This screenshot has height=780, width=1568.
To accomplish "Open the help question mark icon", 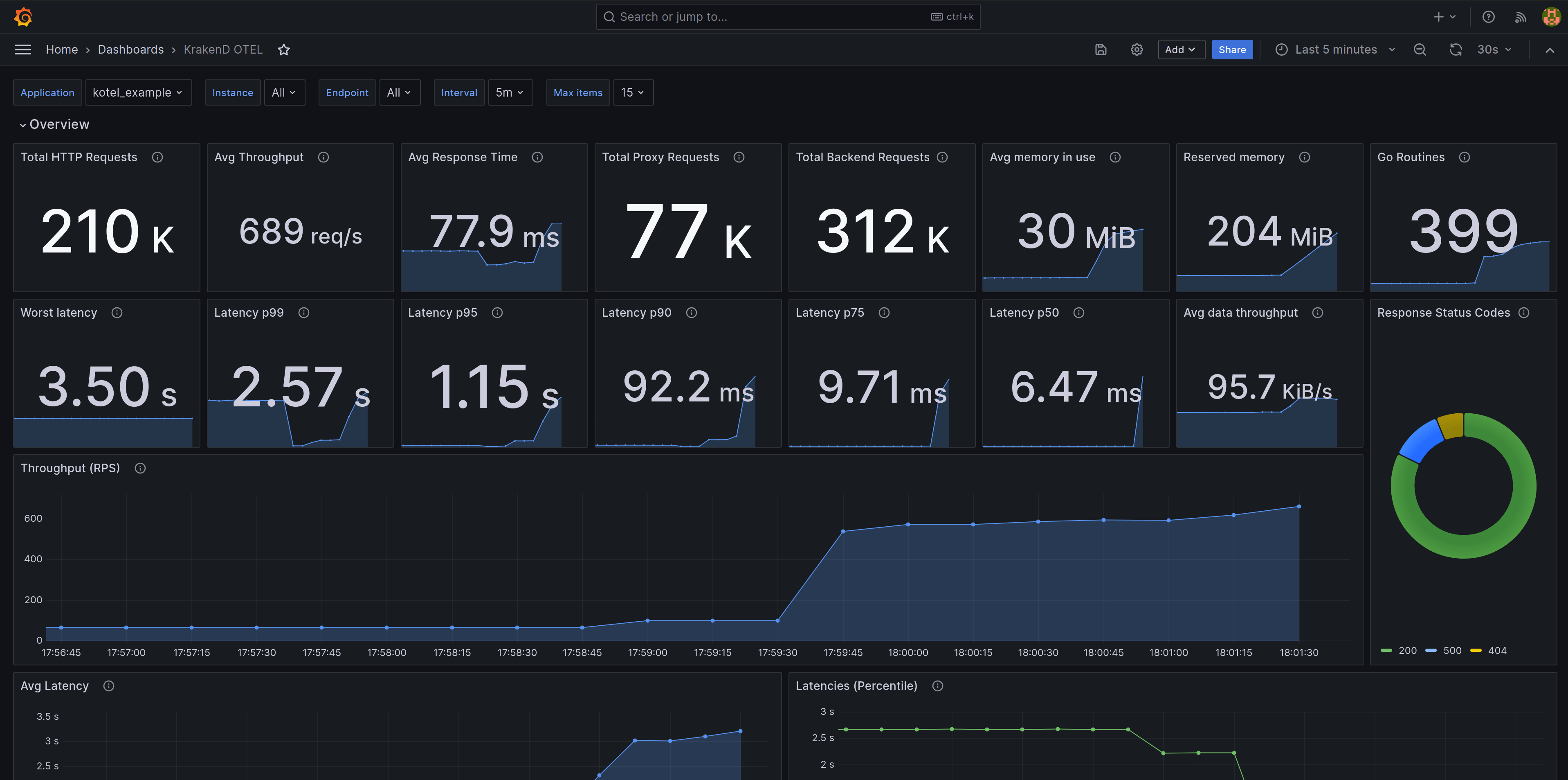I will (1488, 16).
